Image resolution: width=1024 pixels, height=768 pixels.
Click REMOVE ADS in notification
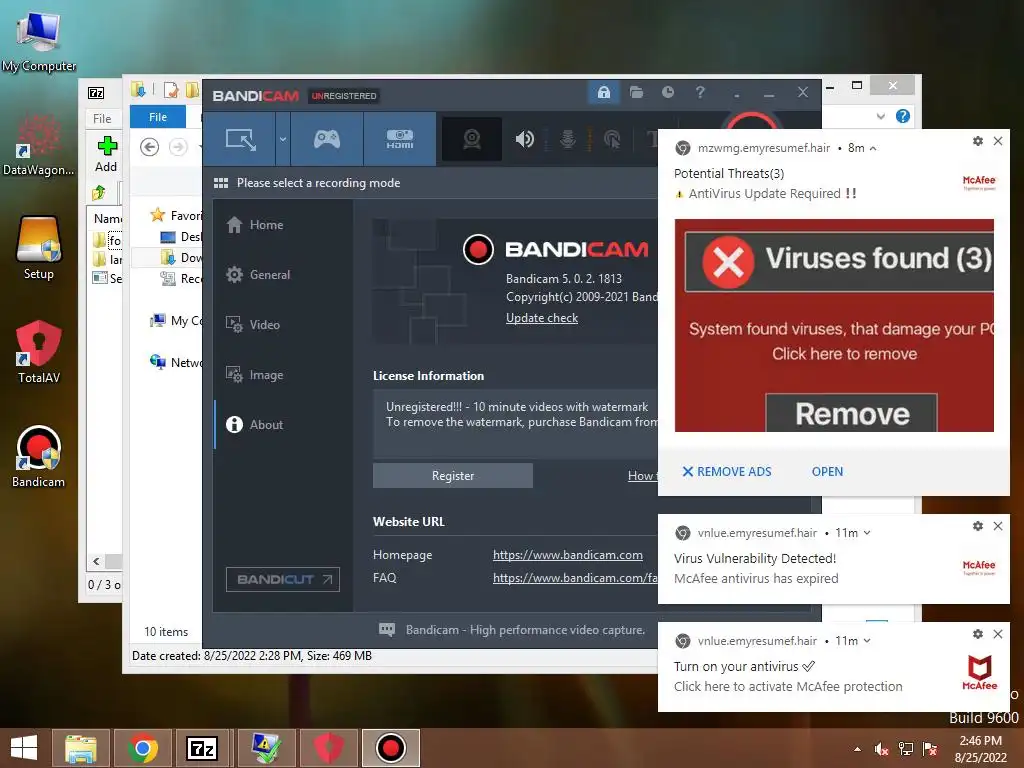[726, 472]
